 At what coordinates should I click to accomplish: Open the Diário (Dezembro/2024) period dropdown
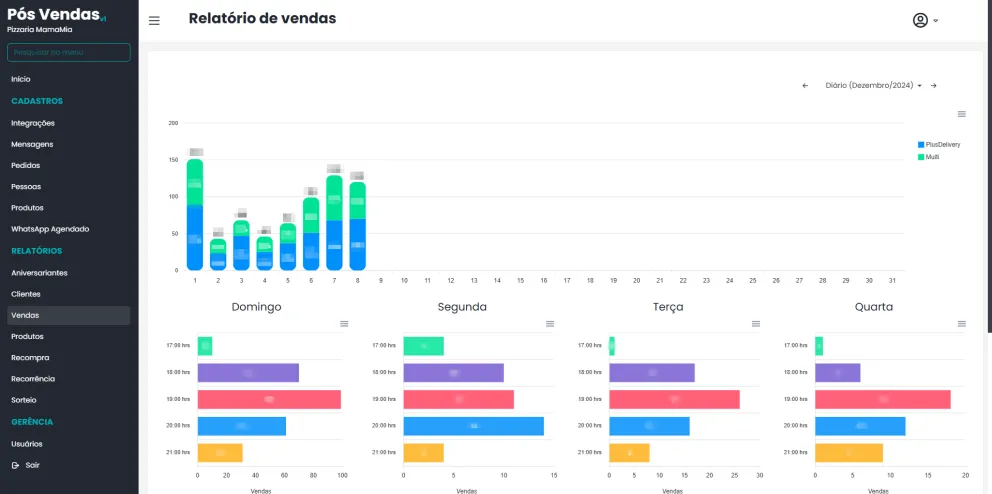pos(873,85)
